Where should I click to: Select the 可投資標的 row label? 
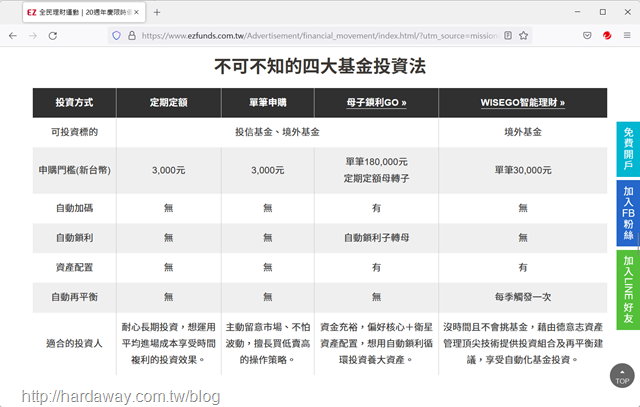coord(74,132)
